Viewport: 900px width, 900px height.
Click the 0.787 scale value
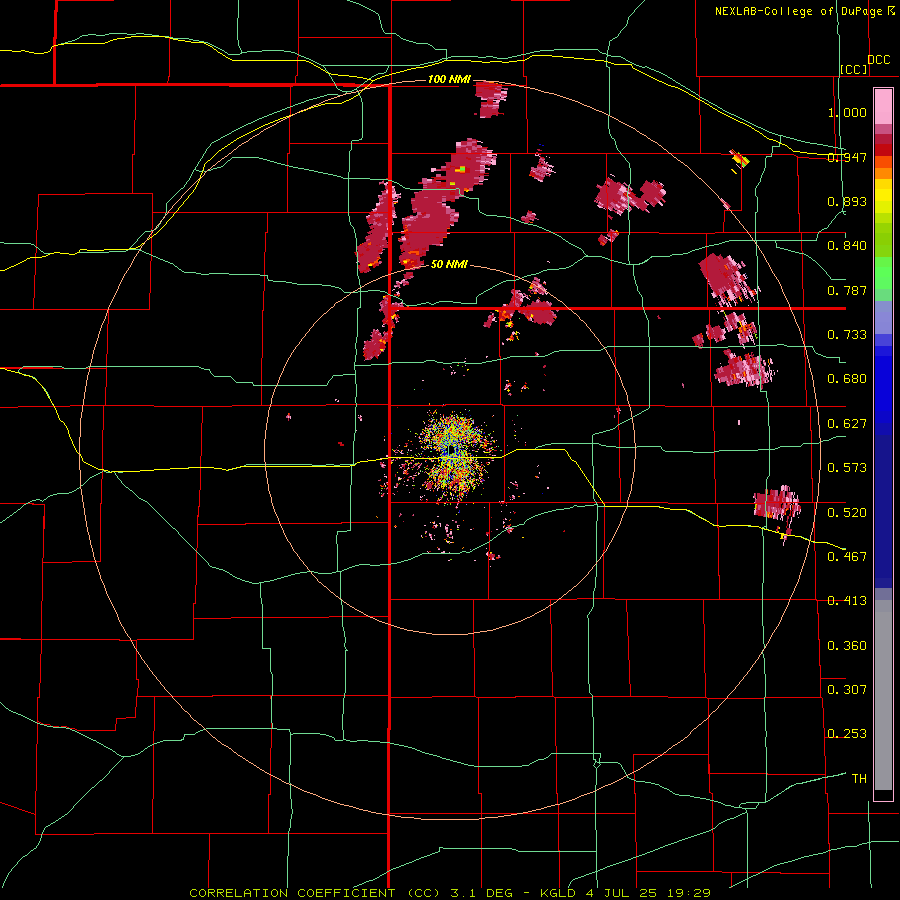coord(847,290)
